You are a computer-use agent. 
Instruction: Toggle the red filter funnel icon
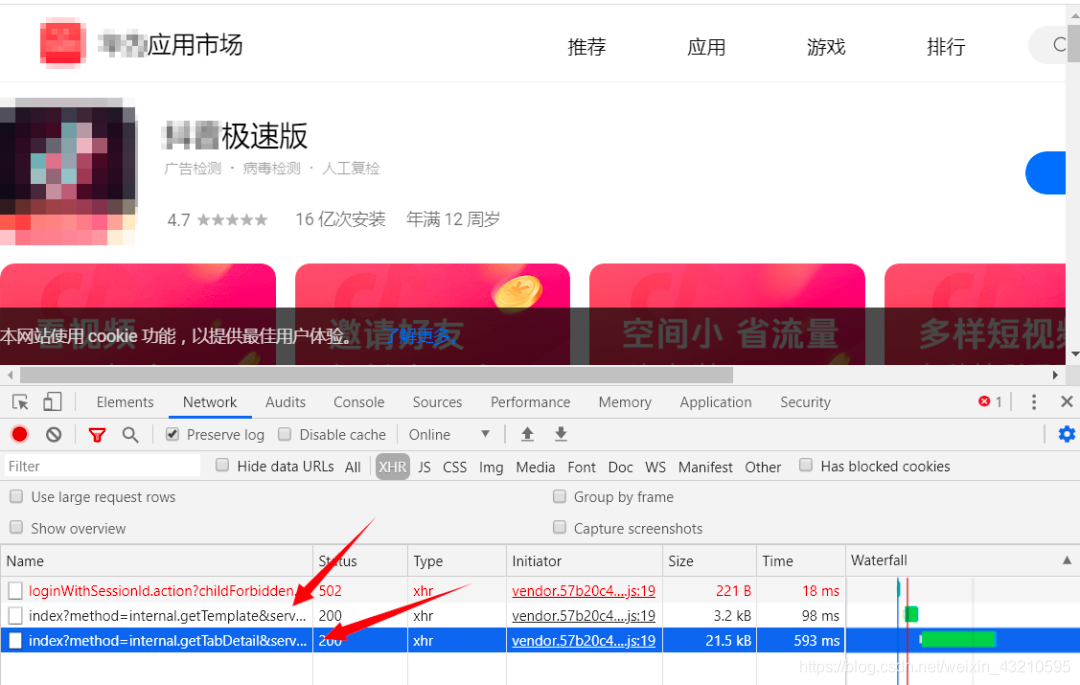coord(97,434)
